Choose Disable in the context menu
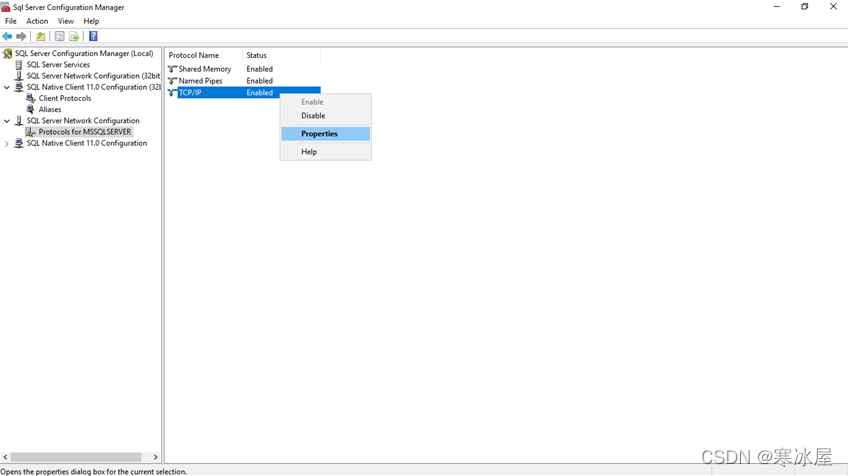848x476 pixels. tap(326, 116)
